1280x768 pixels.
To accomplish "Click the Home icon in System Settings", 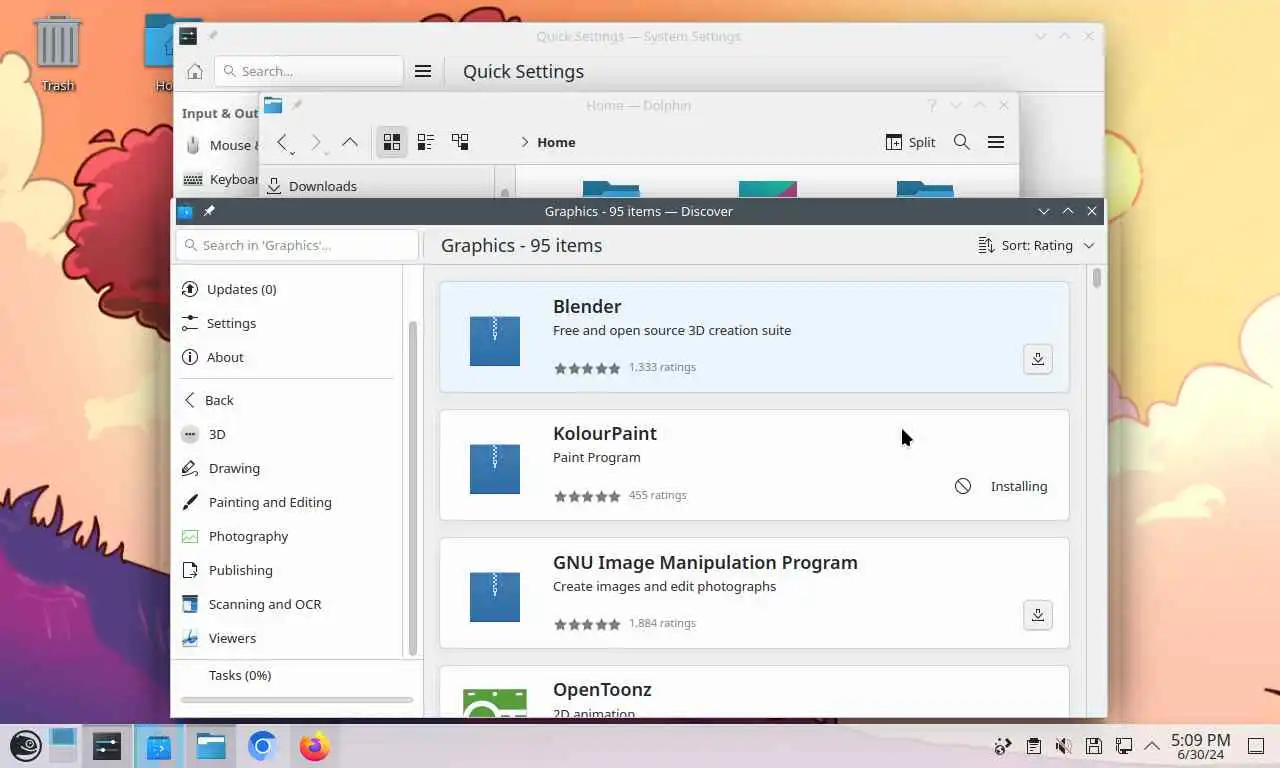I will [195, 71].
